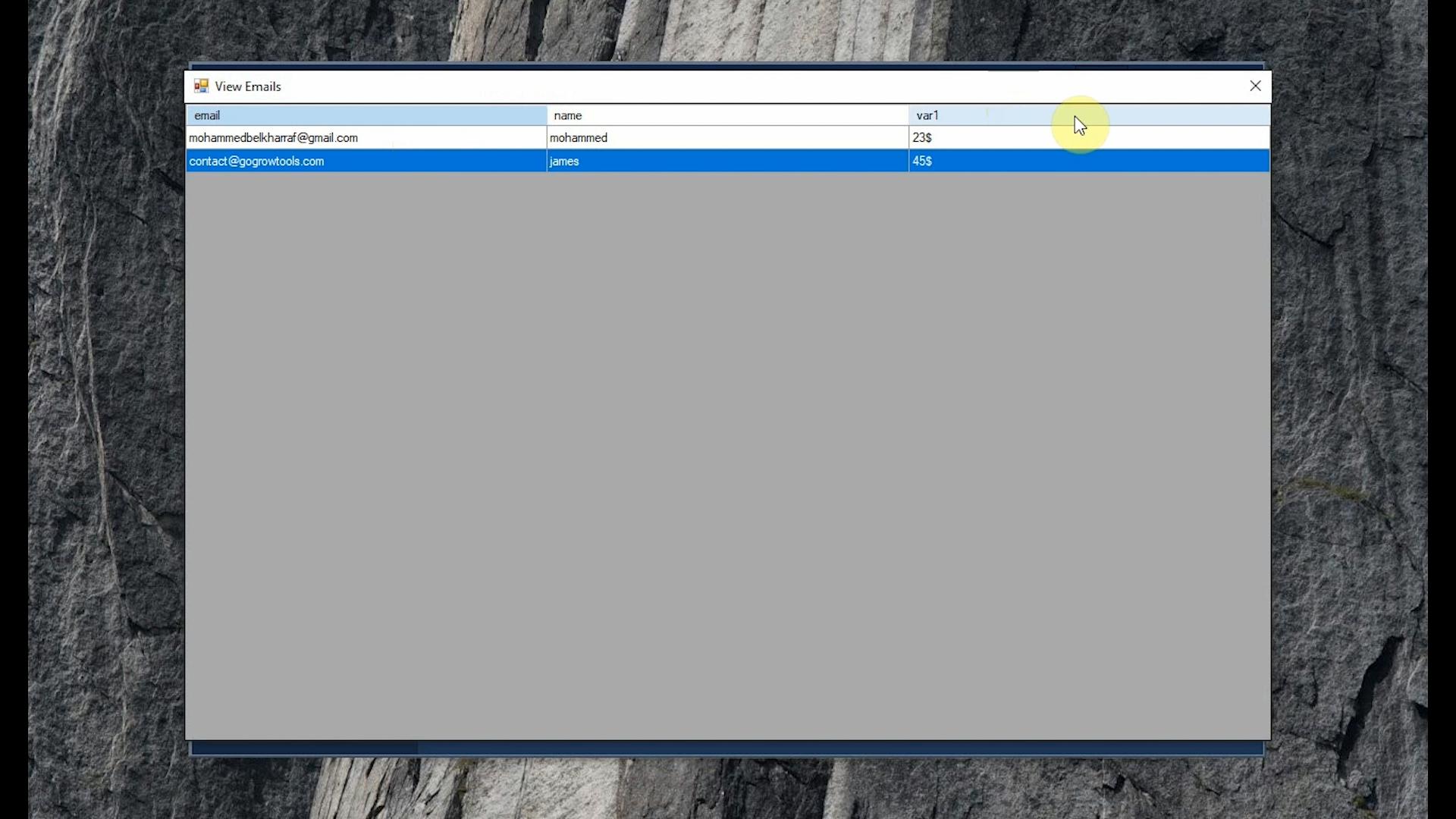Click the View Emails title bar text

pyautogui.click(x=248, y=86)
